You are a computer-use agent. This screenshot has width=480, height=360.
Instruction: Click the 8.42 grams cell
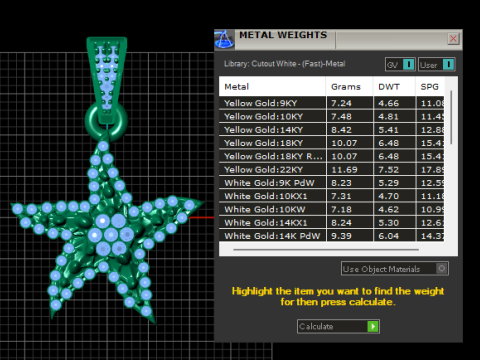[350, 130]
